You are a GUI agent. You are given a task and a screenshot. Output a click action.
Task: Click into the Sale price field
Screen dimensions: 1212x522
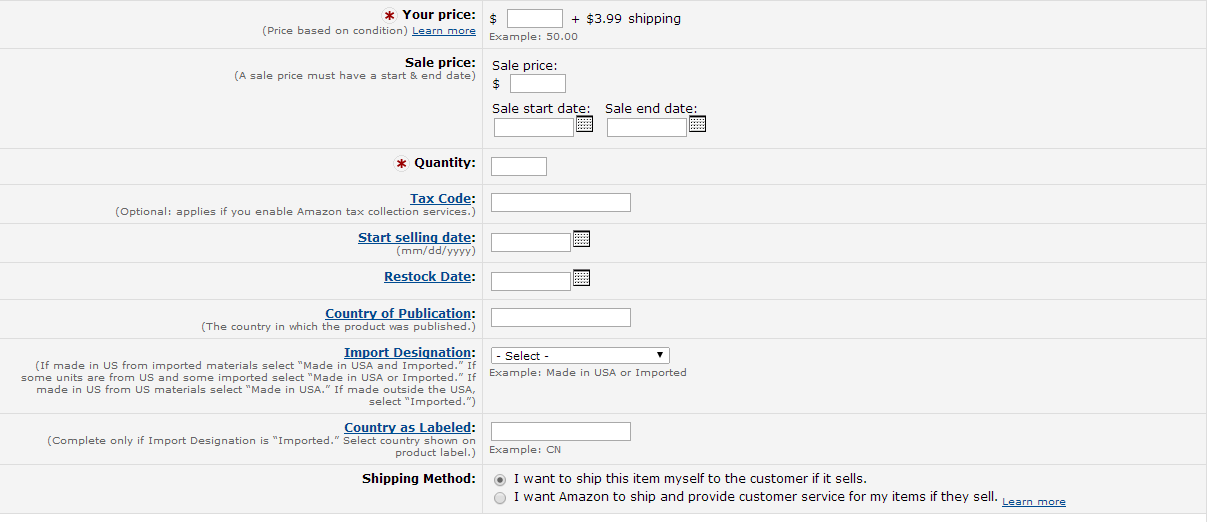pyautogui.click(x=537, y=84)
